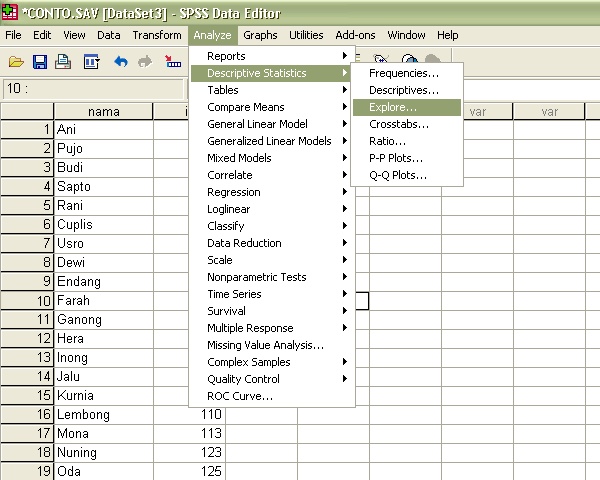Choose ROC Curve... from Analyze menu
The height and width of the screenshot is (480, 600).
(x=272, y=396)
